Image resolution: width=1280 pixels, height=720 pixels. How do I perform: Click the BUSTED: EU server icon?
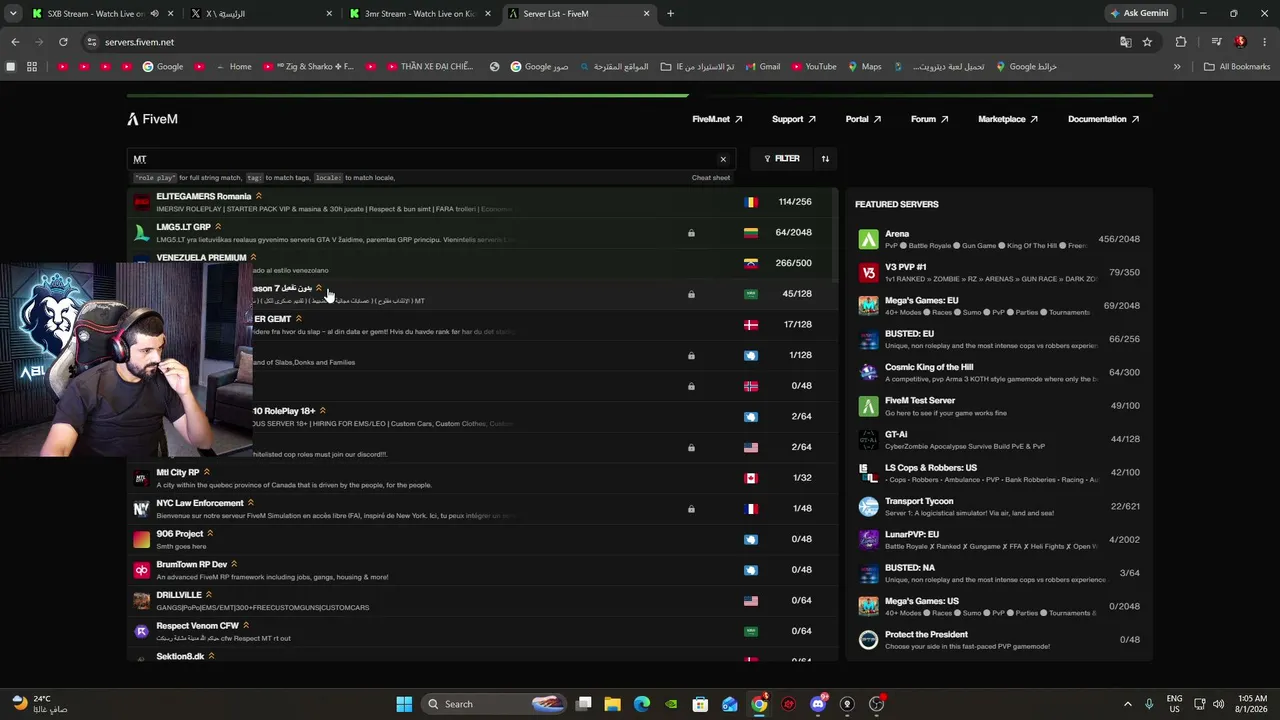click(x=868, y=339)
